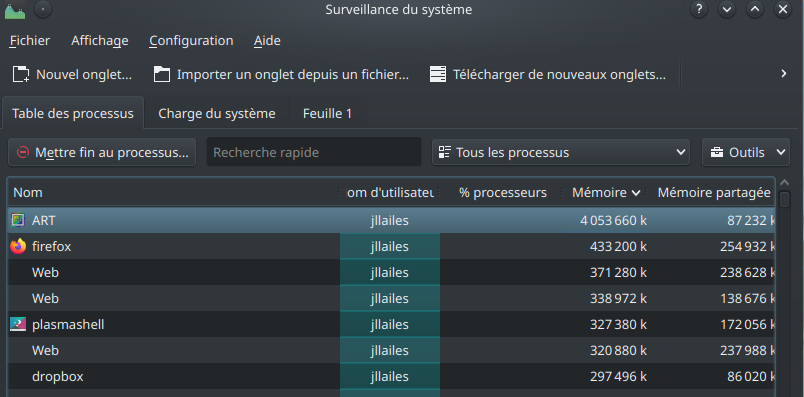804x397 pixels.
Task: Expand the toolbar overflow chevron
Action: pos(783,73)
